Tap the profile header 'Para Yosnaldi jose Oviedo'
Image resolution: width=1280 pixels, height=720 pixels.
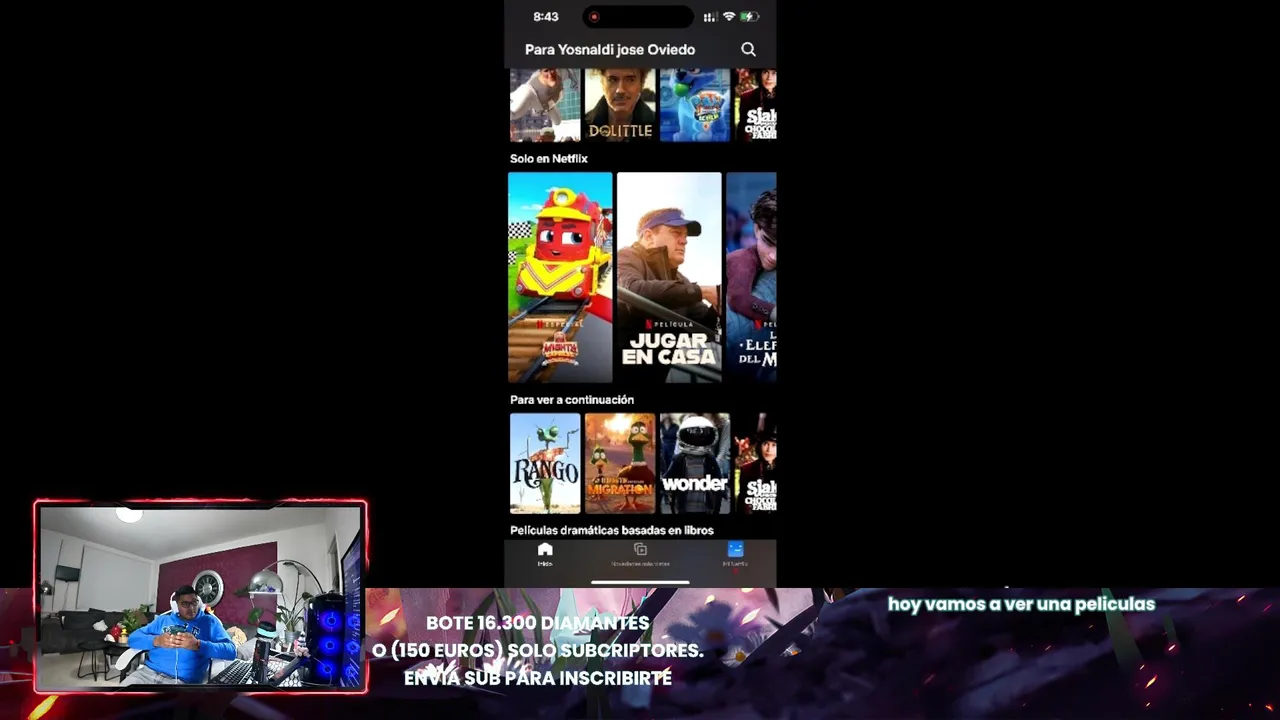pos(610,49)
